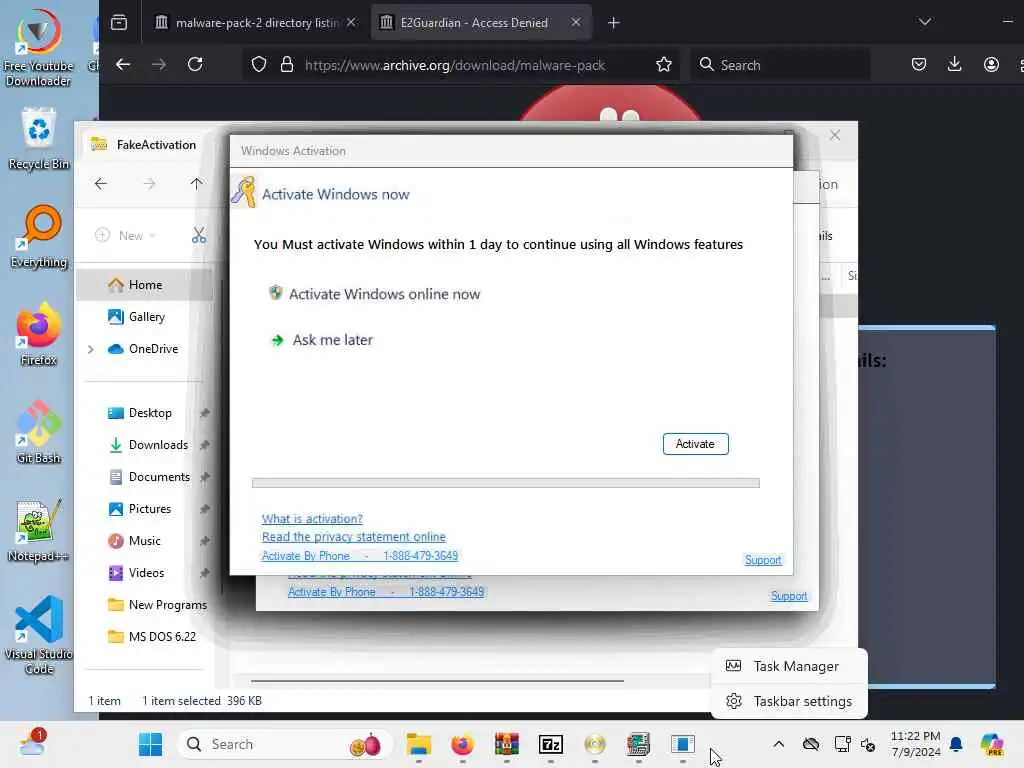Open Firefox from the taskbar
Image resolution: width=1024 pixels, height=768 pixels.
click(462, 744)
